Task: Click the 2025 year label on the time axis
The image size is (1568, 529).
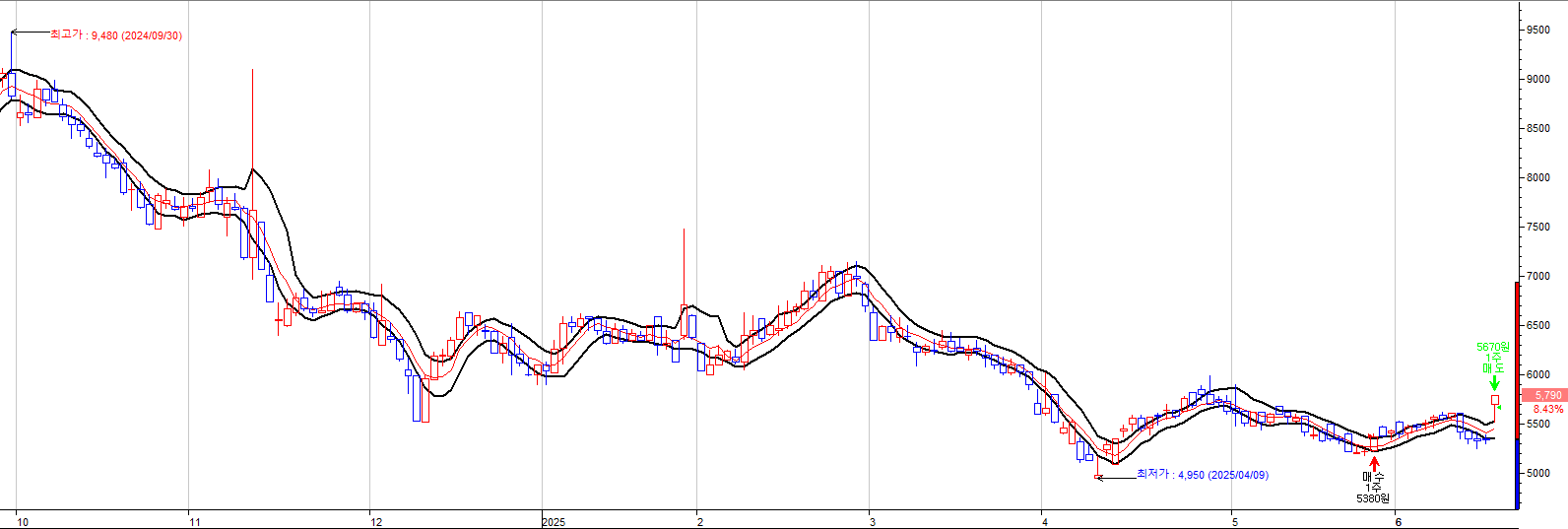Action: (x=554, y=522)
